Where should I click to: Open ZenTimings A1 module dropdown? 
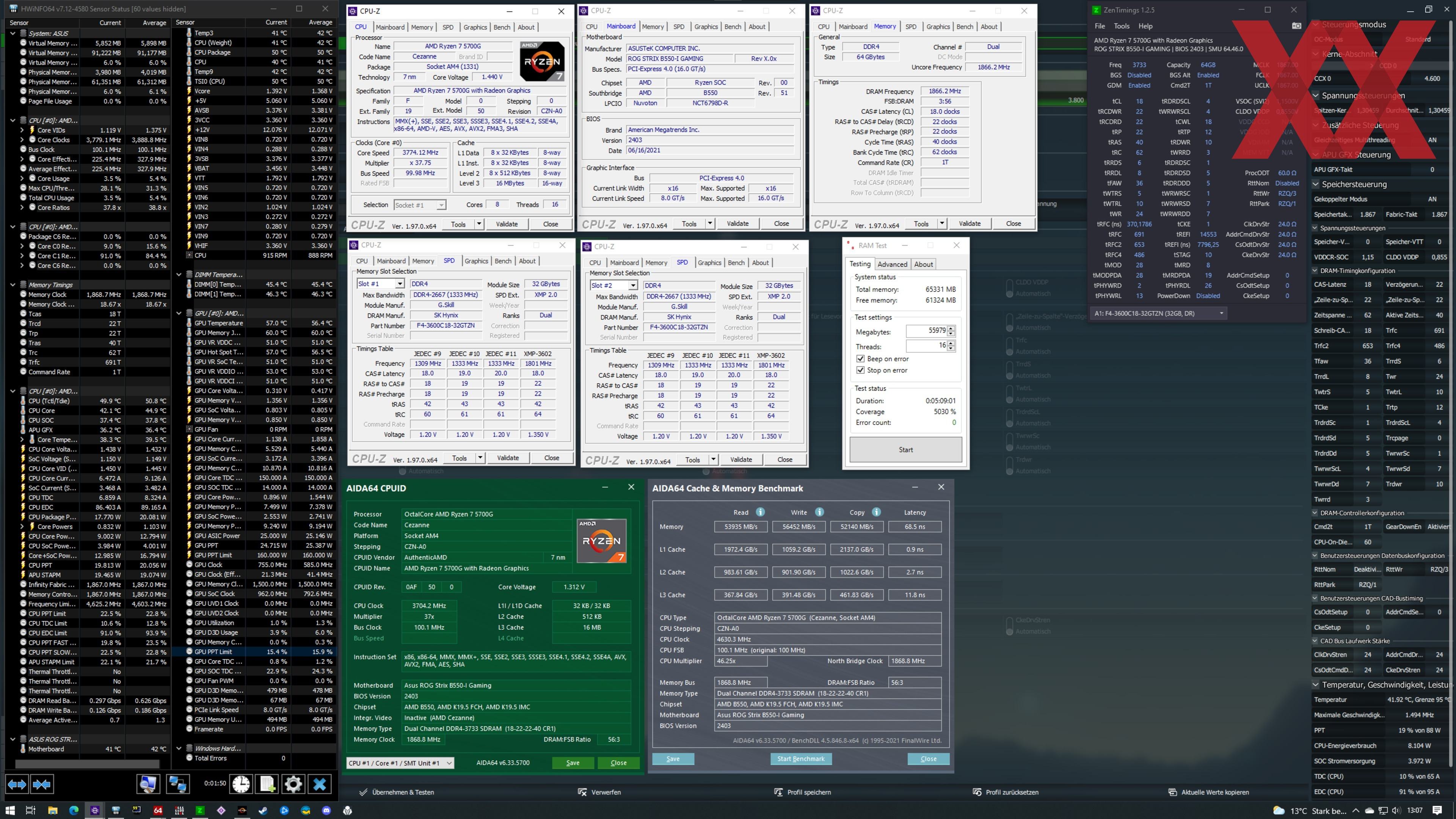click(1159, 313)
